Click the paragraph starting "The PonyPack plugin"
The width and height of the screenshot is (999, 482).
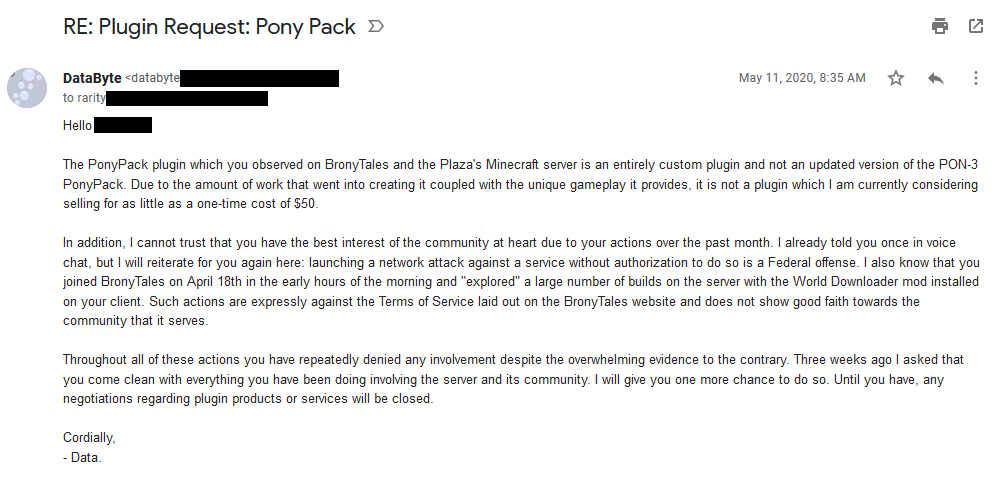click(521, 185)
